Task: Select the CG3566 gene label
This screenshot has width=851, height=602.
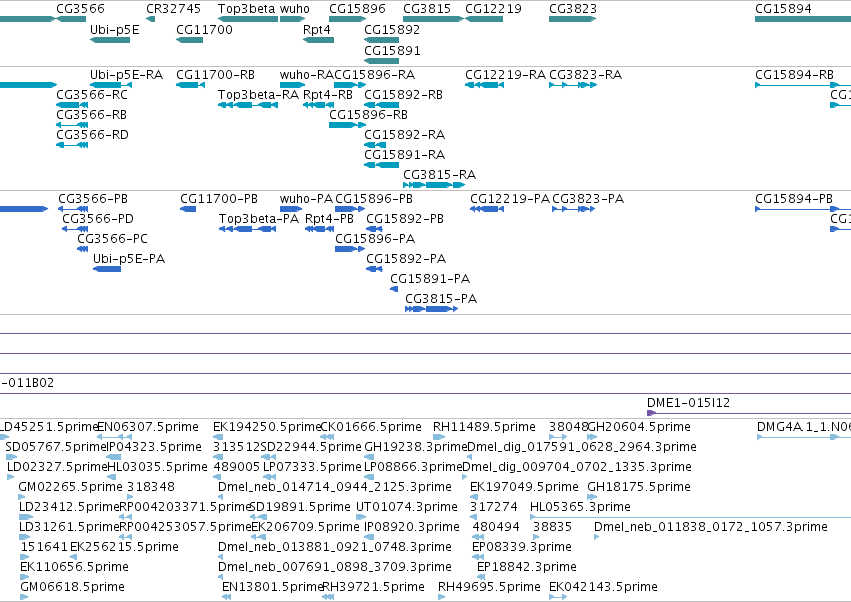Action: (x=80, y=9)
